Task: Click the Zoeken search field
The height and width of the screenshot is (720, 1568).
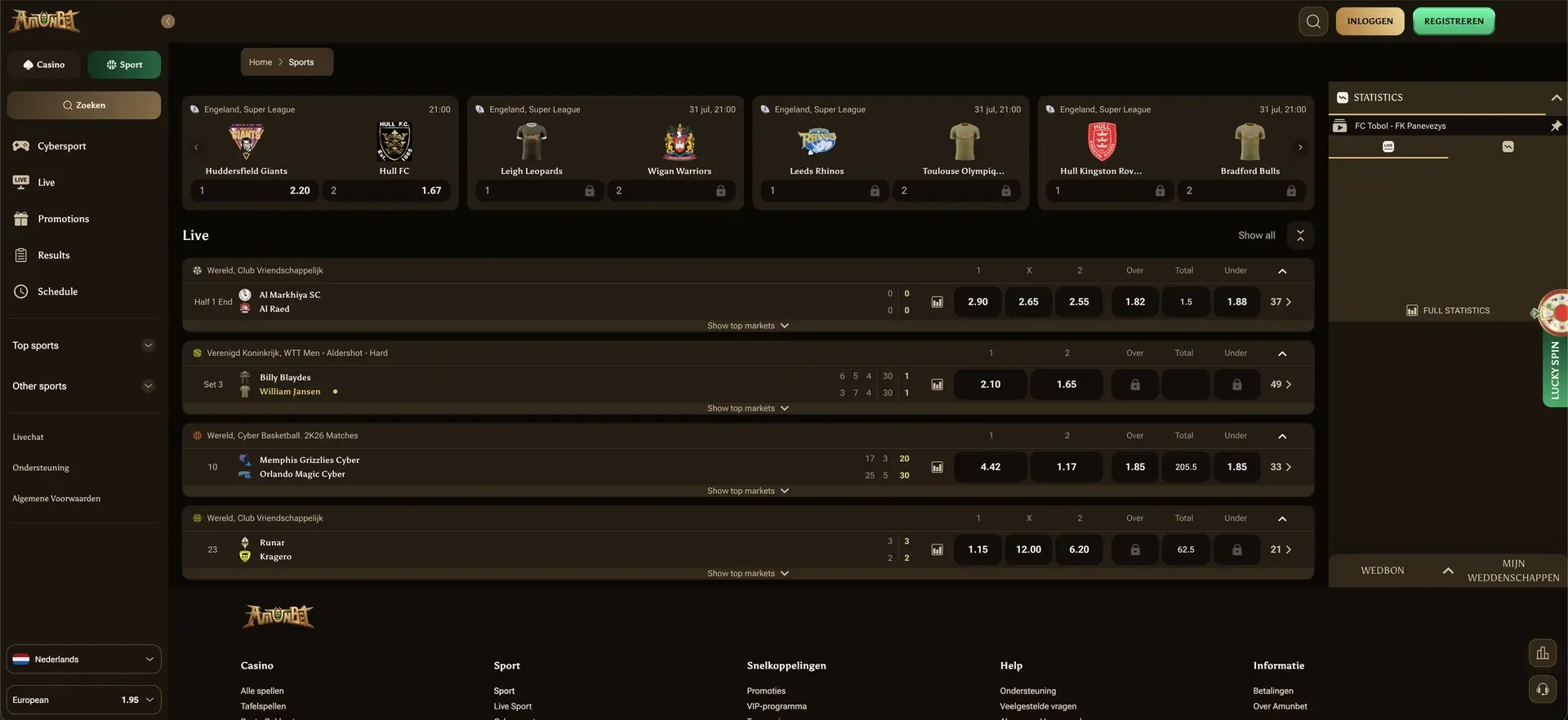Action: pos(84,105)
